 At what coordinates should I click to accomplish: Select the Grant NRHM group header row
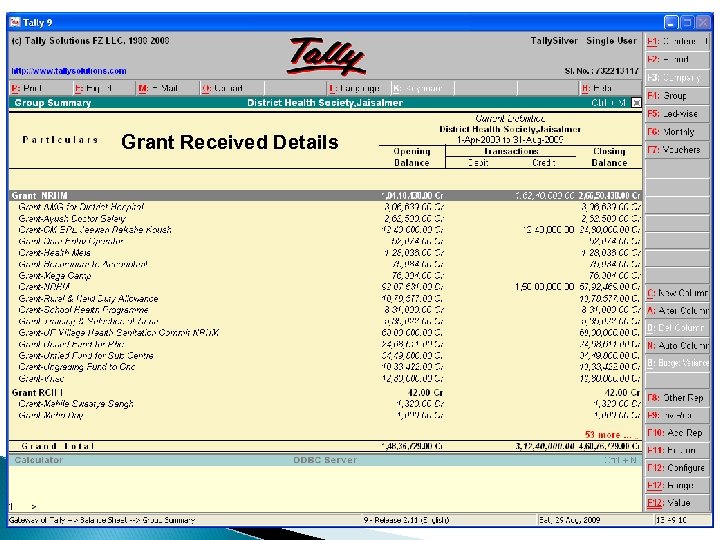(x=325, y=196)
